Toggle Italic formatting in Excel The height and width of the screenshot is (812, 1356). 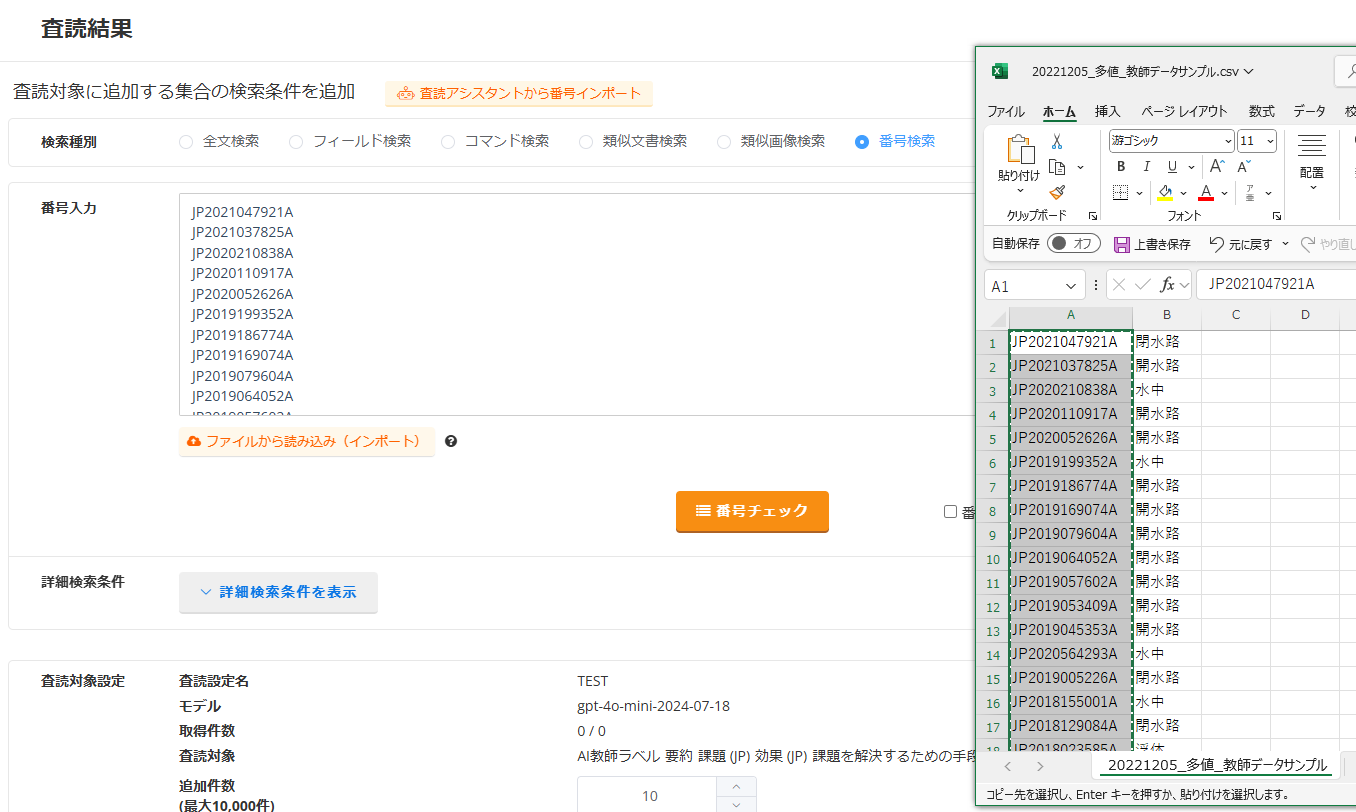coord(1146,167)
